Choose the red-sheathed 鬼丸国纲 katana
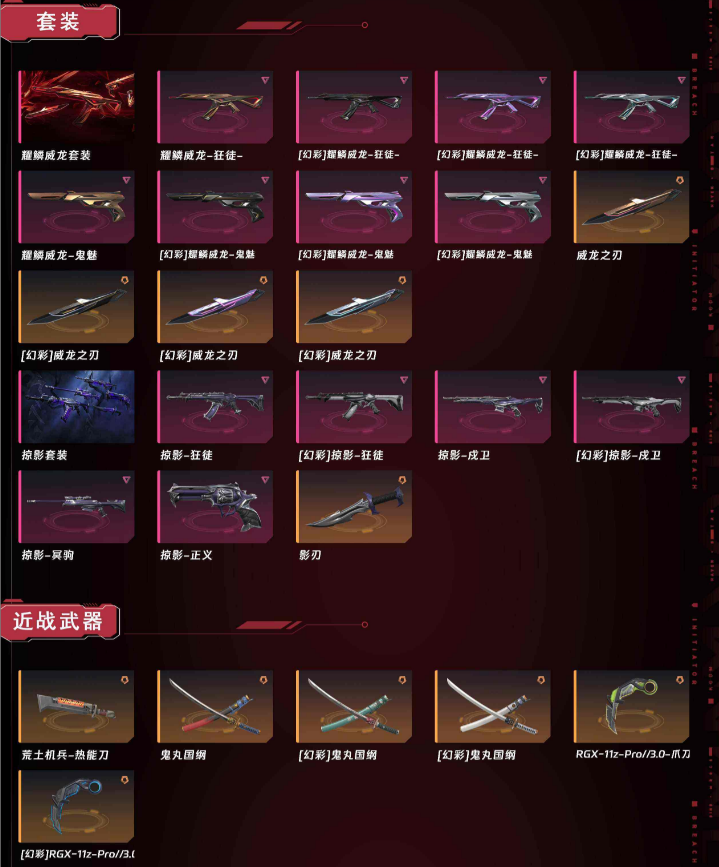 pos(215,707)
